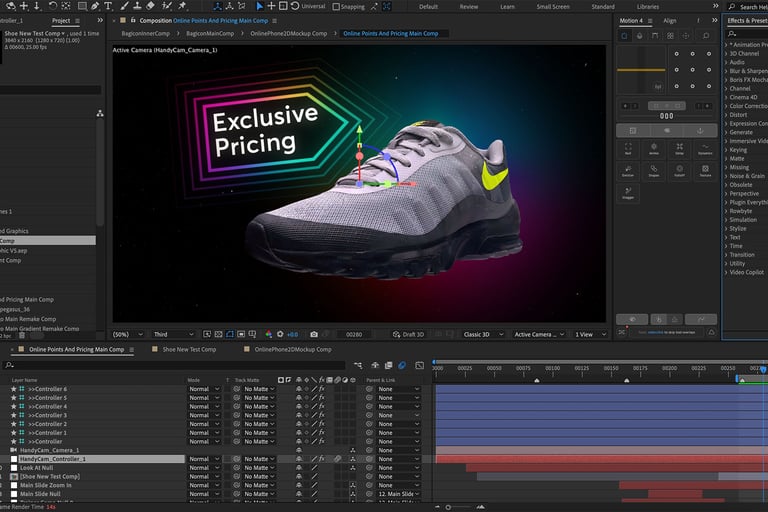Open the Text effects category
The width and height of the screenshot is (768, 512).
(x=735, y=237)
